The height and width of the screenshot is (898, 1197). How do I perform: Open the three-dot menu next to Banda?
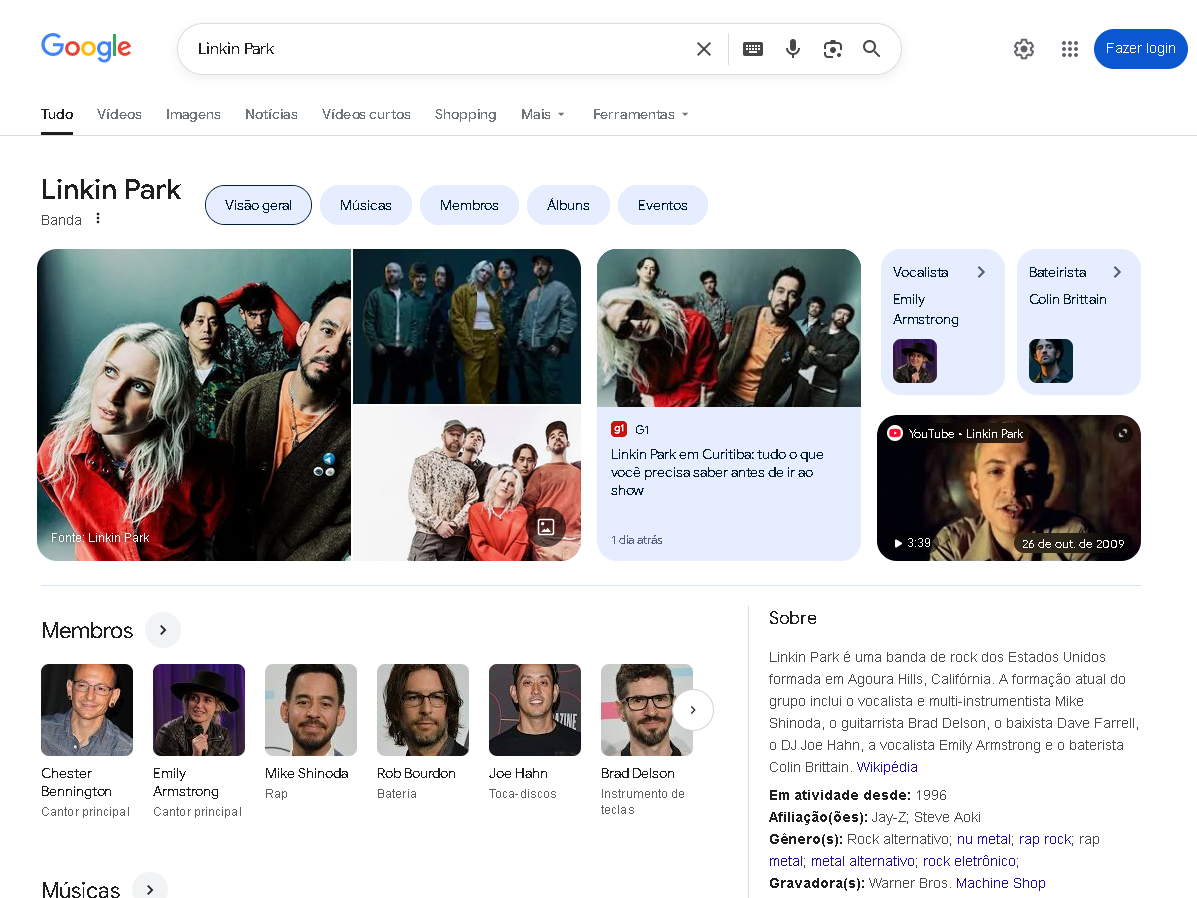point(98,218)
